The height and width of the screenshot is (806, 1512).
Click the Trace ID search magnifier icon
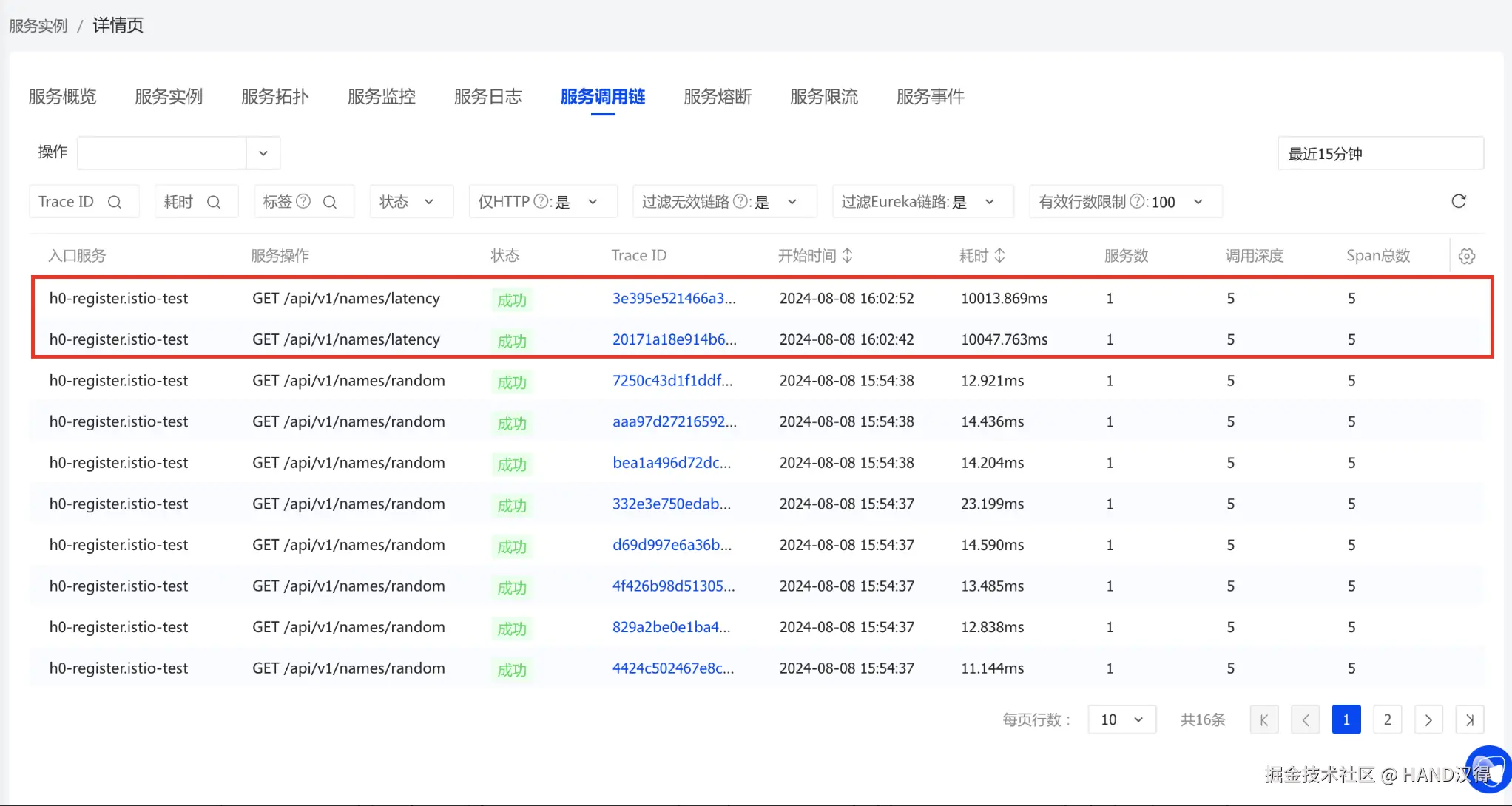[x=115, y=202]
